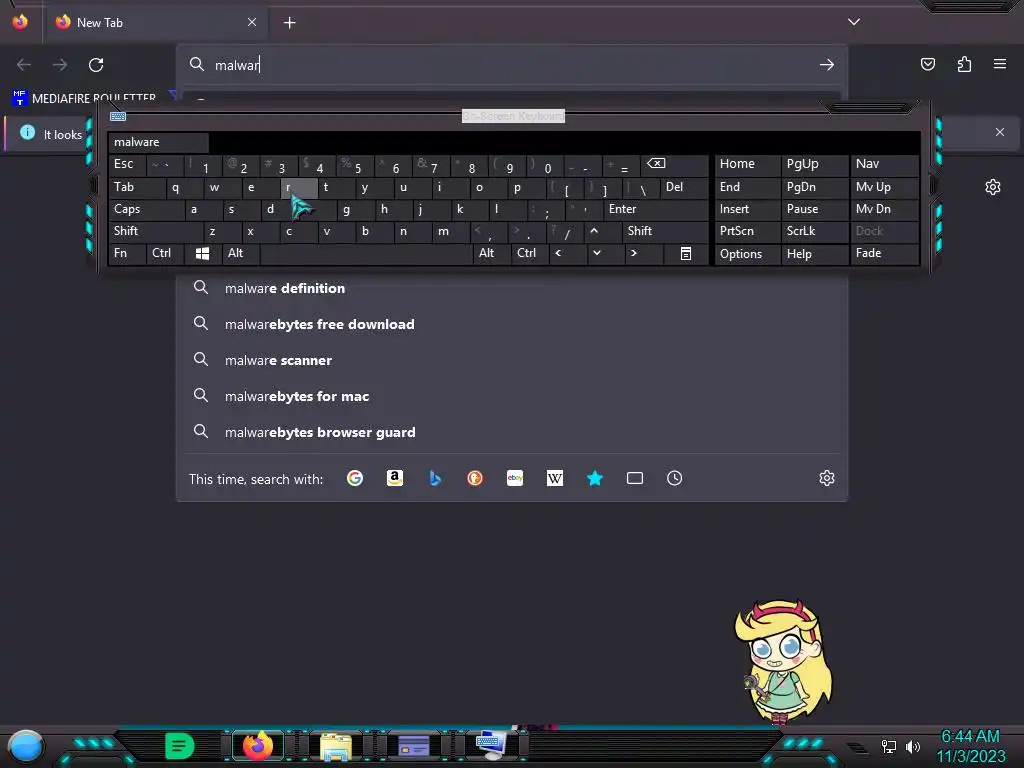Open search settings gear in suggestions
Viewport: 1024px width, 768px height.
click(x=827, y=478)
